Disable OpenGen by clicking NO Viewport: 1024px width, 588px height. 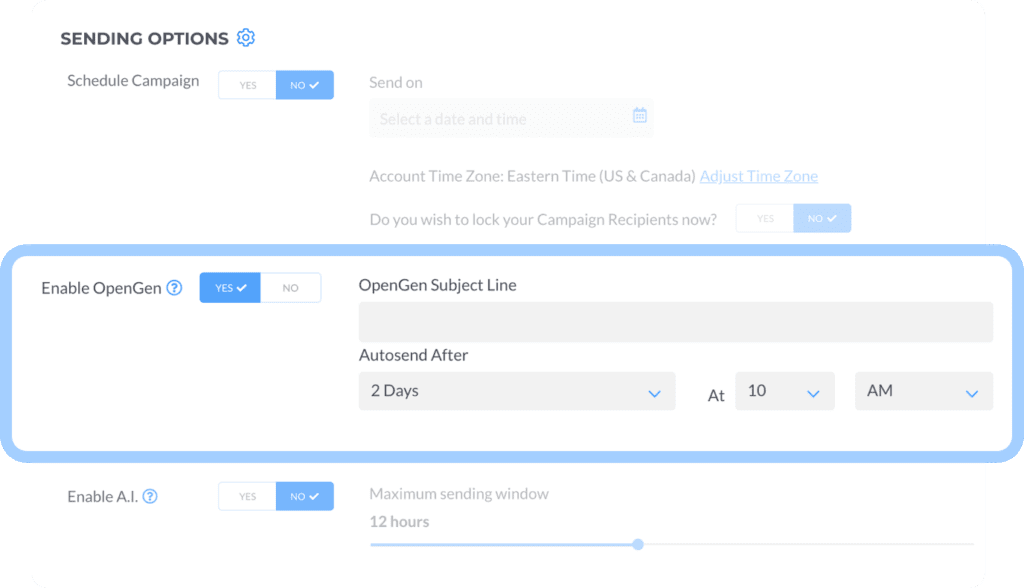click(291, 287)
